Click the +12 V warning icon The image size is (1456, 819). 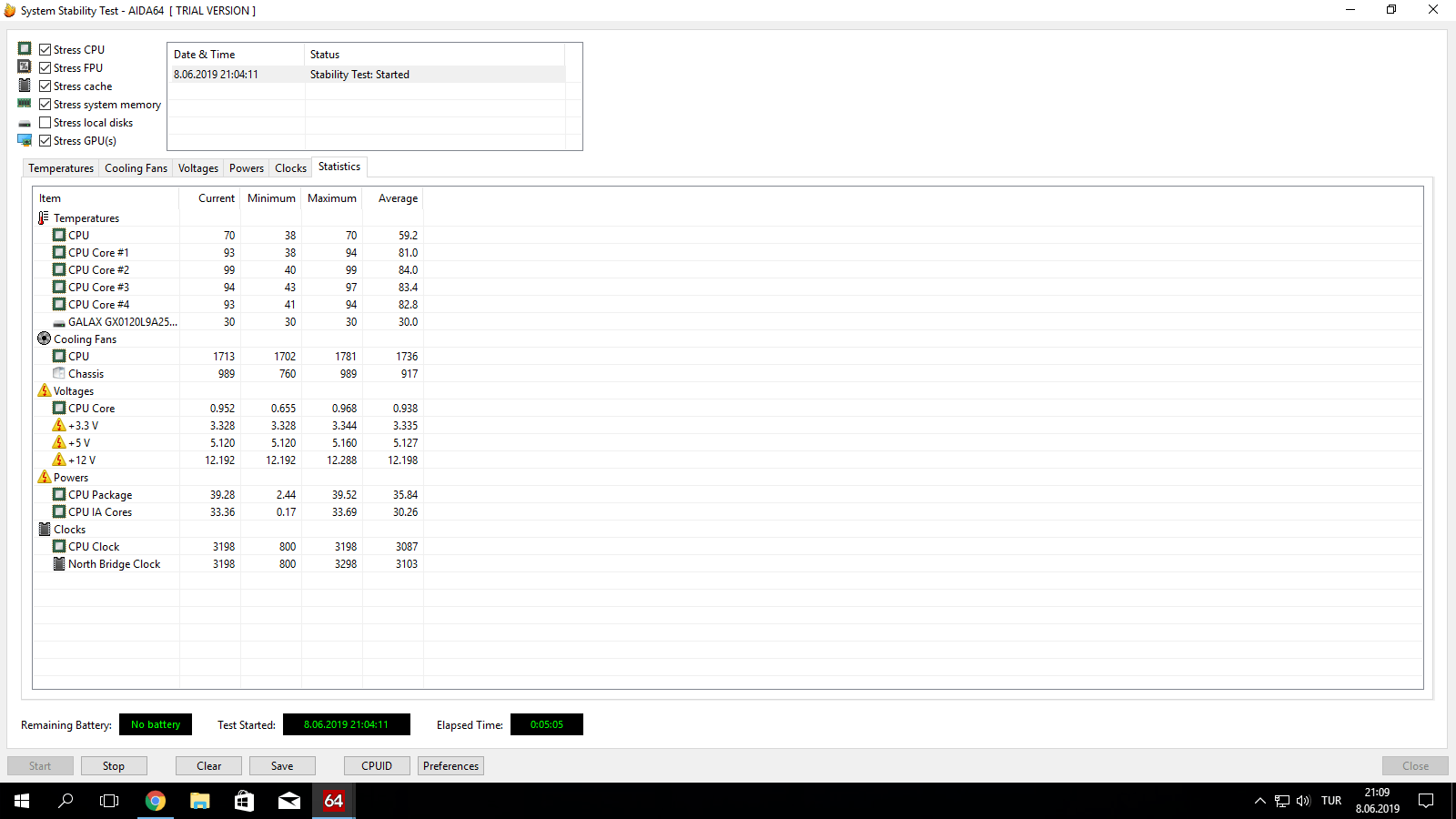tap(59, 460)
